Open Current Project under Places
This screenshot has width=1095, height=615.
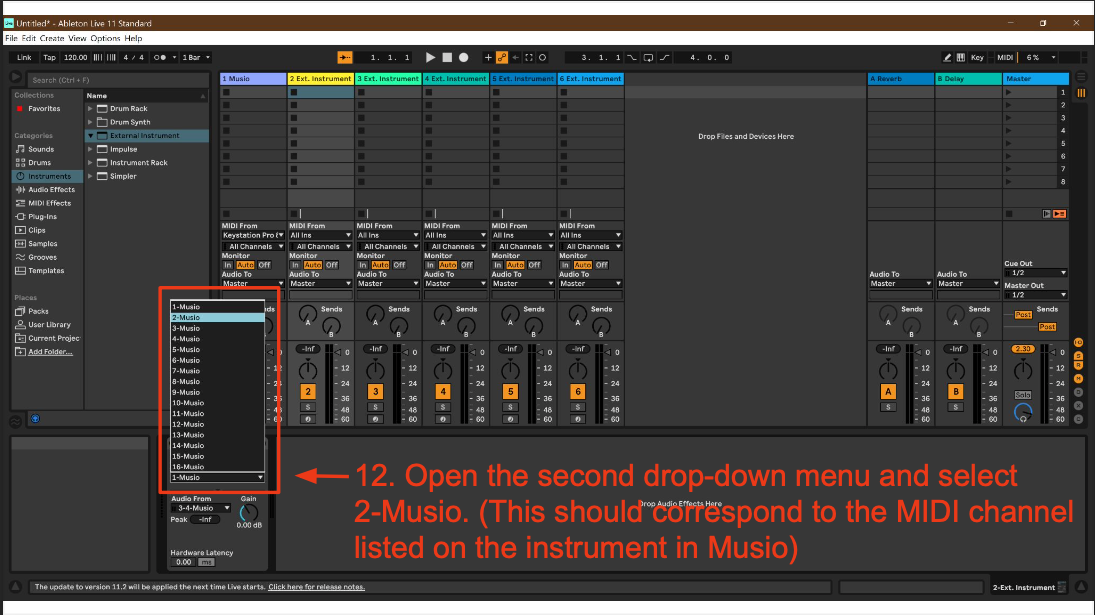(x=53, y=338)
